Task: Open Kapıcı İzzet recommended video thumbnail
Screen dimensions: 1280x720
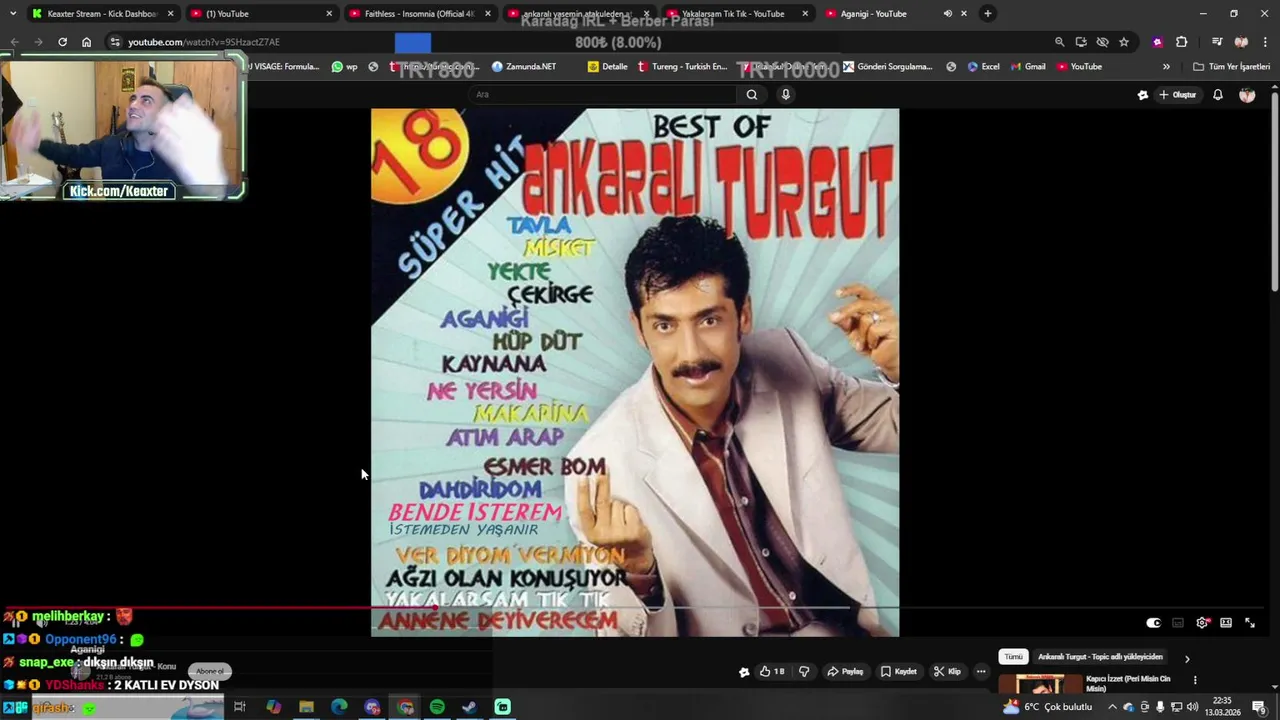Action: tap(1040, 684)
